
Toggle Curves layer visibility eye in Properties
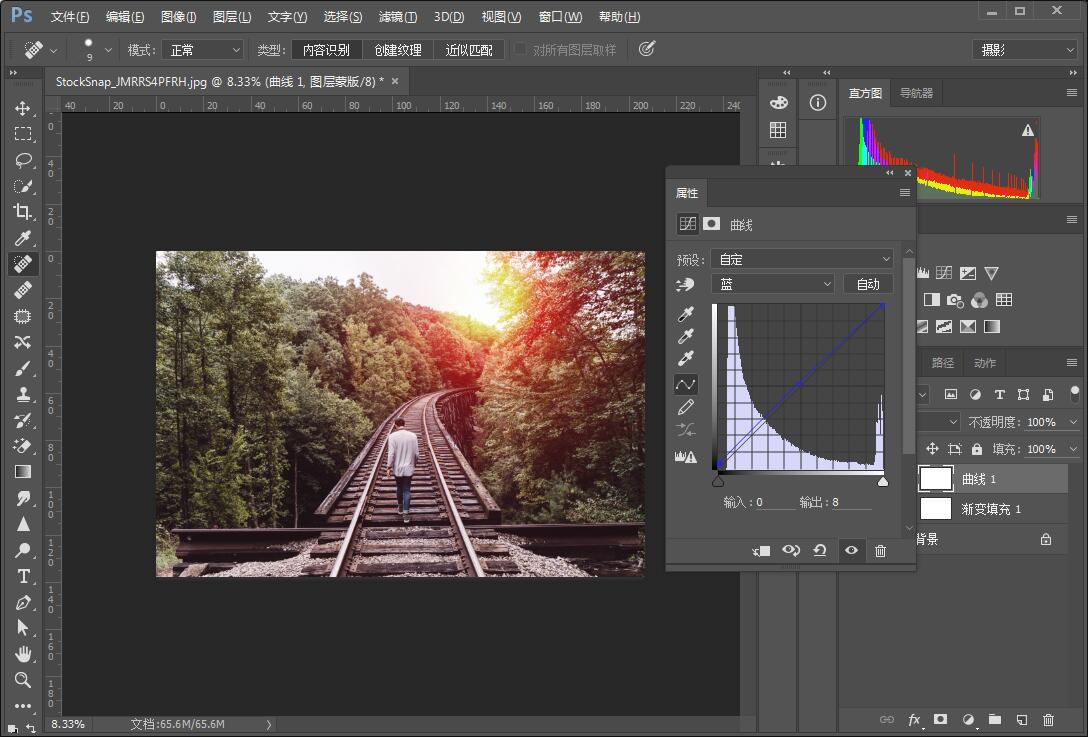tap(851, 550)
